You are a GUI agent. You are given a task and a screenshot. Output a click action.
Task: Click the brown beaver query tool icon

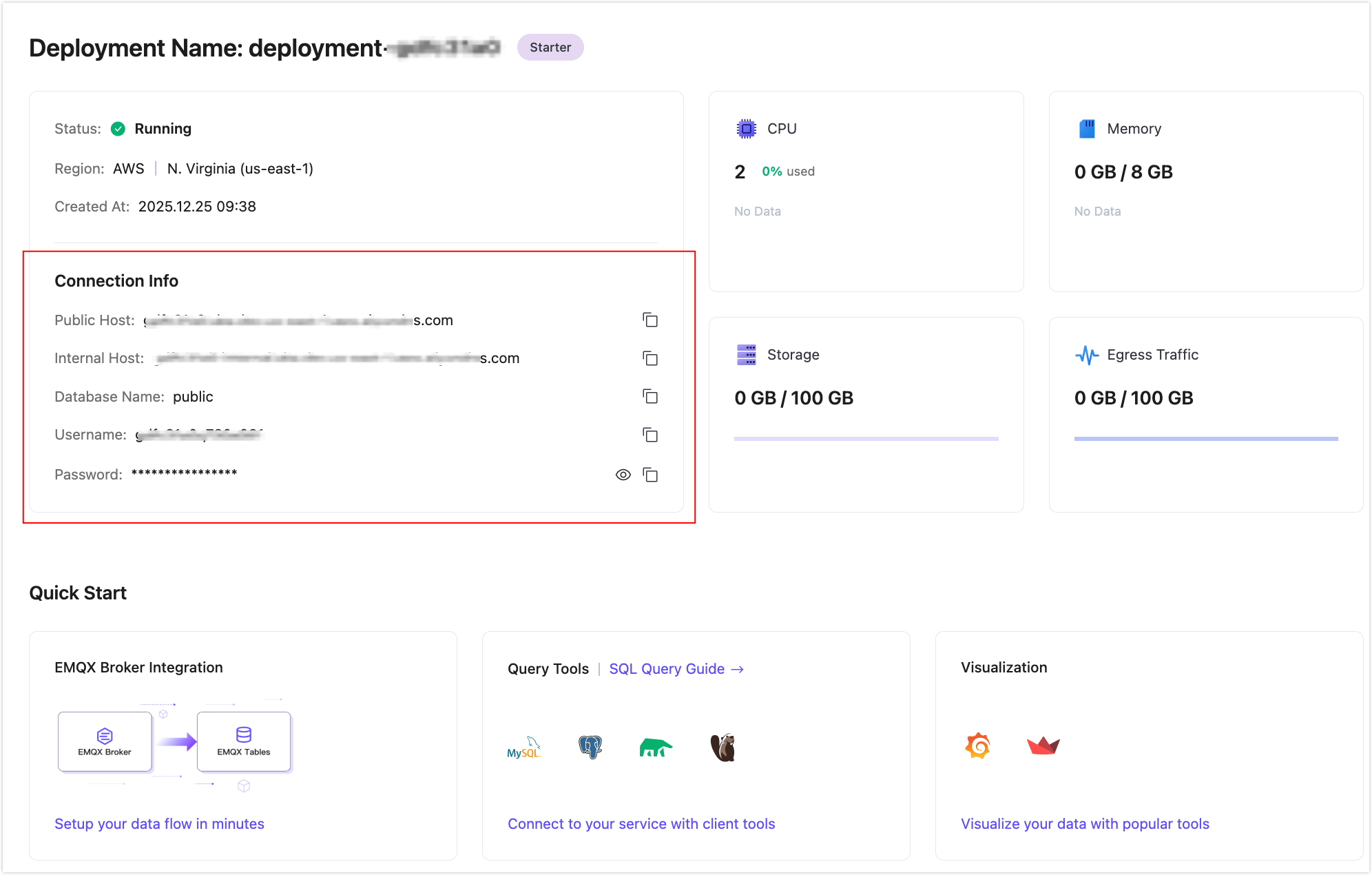[723, 748]
